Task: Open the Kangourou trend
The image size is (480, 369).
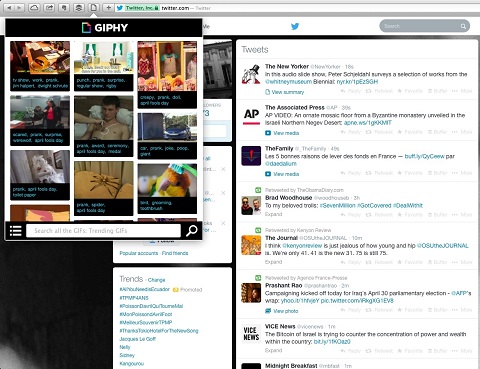Action: [x=131, y=364]
